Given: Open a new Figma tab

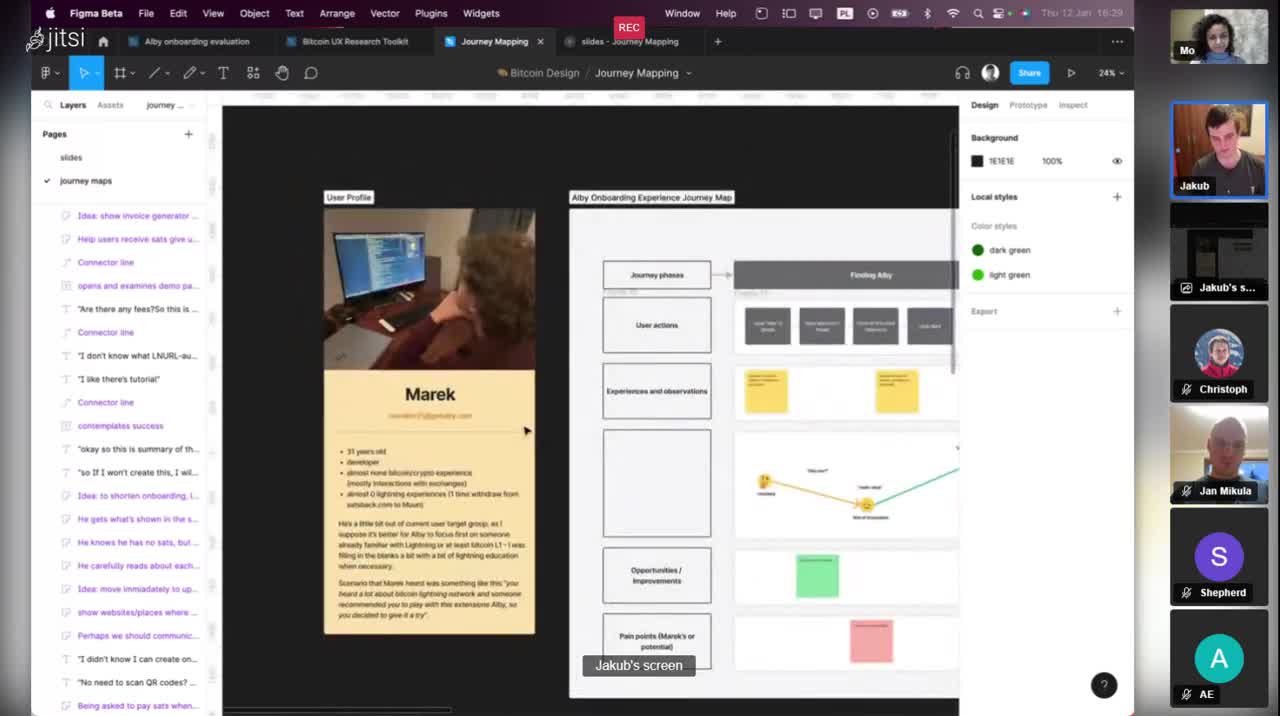Looking at the screenshot, I should (x=717, y=42).
